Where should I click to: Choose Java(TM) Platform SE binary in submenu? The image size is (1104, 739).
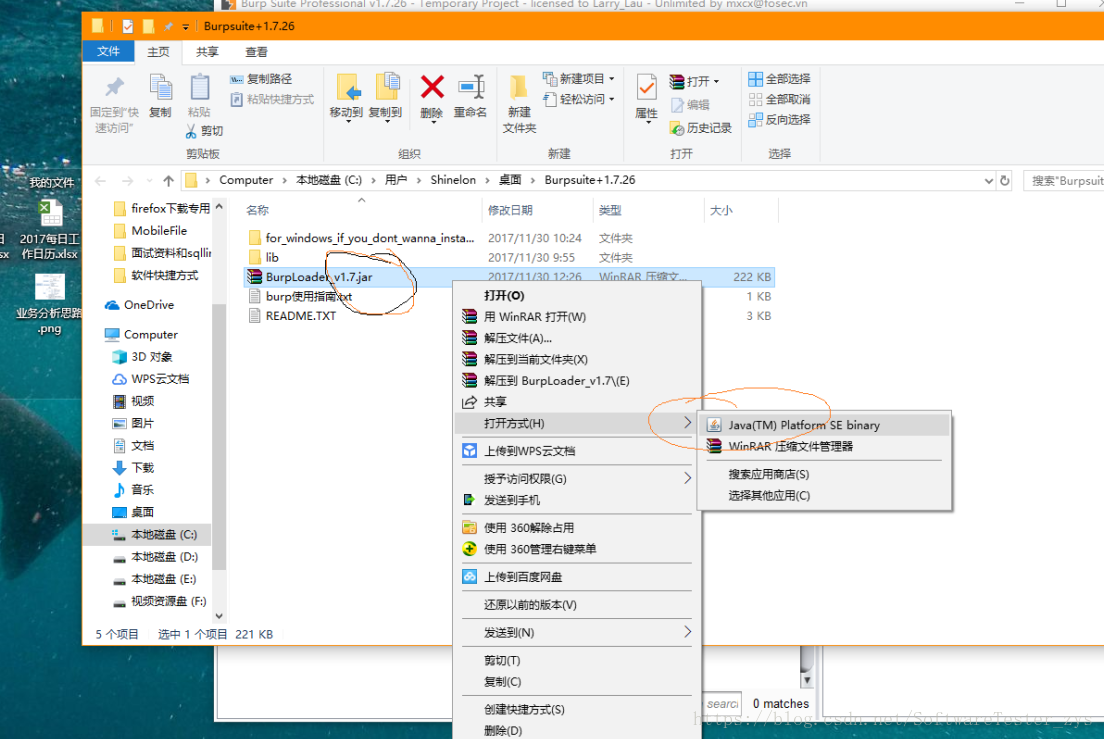824,425
